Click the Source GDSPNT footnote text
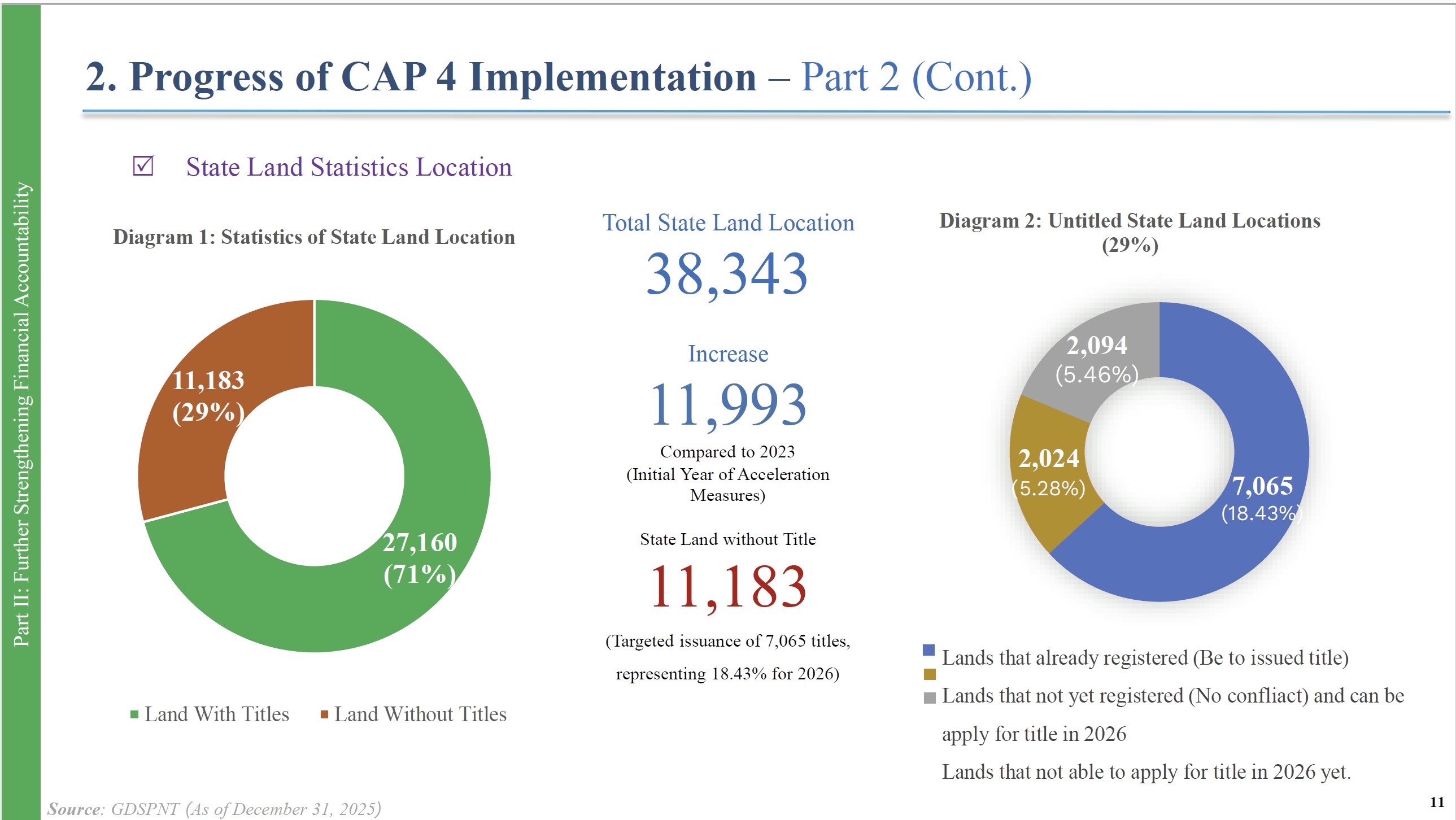The width and height of the screenshot is (1456, 820). click(x=215, y=809)
